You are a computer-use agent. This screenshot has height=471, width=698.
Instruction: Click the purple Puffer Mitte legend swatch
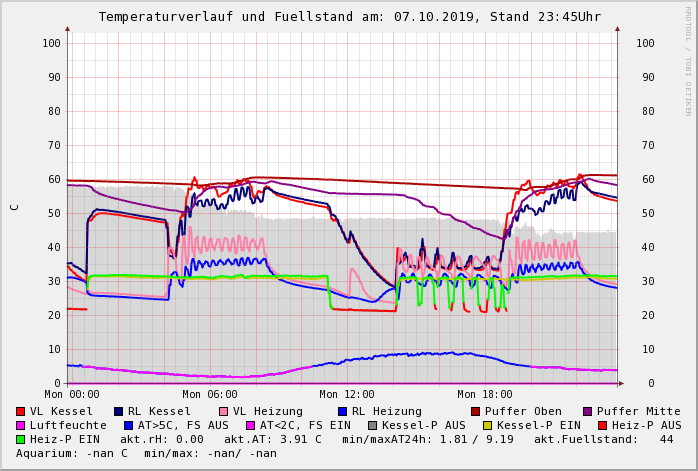pos(587,411)
